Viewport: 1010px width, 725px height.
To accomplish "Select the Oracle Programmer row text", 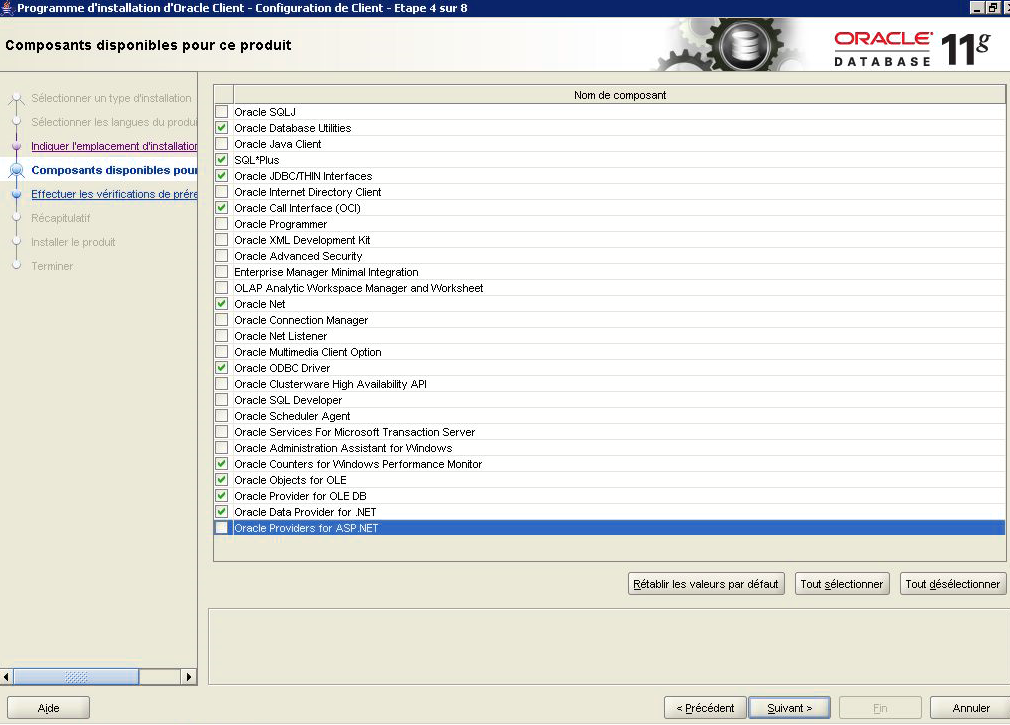I will click(x=280, y=224).
